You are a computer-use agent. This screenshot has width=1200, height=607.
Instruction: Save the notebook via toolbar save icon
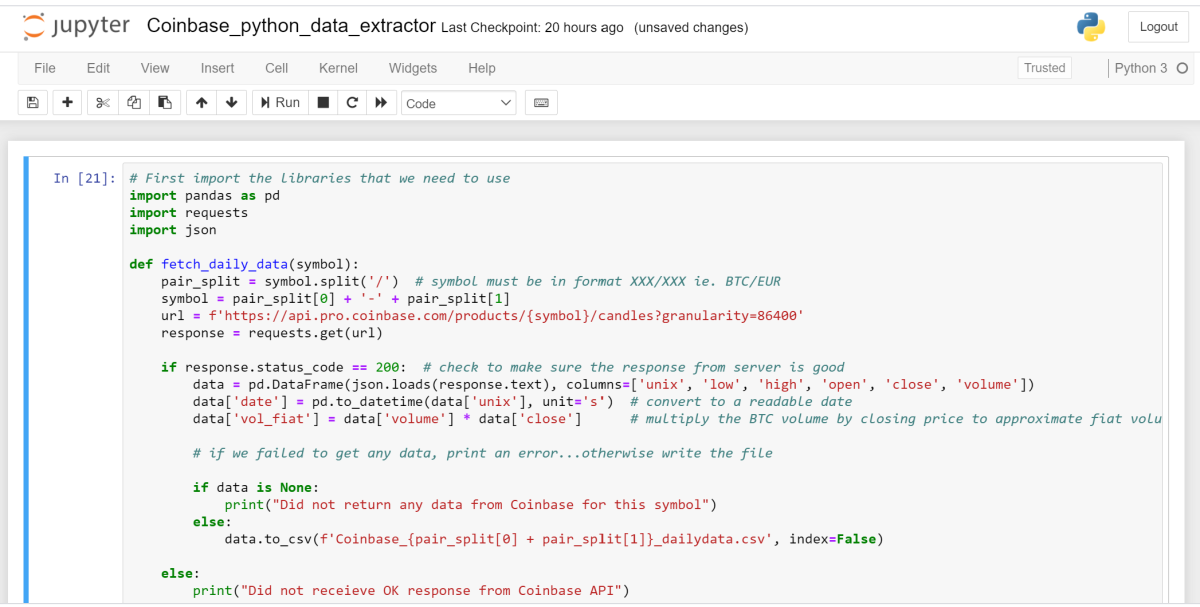[32, 102]
